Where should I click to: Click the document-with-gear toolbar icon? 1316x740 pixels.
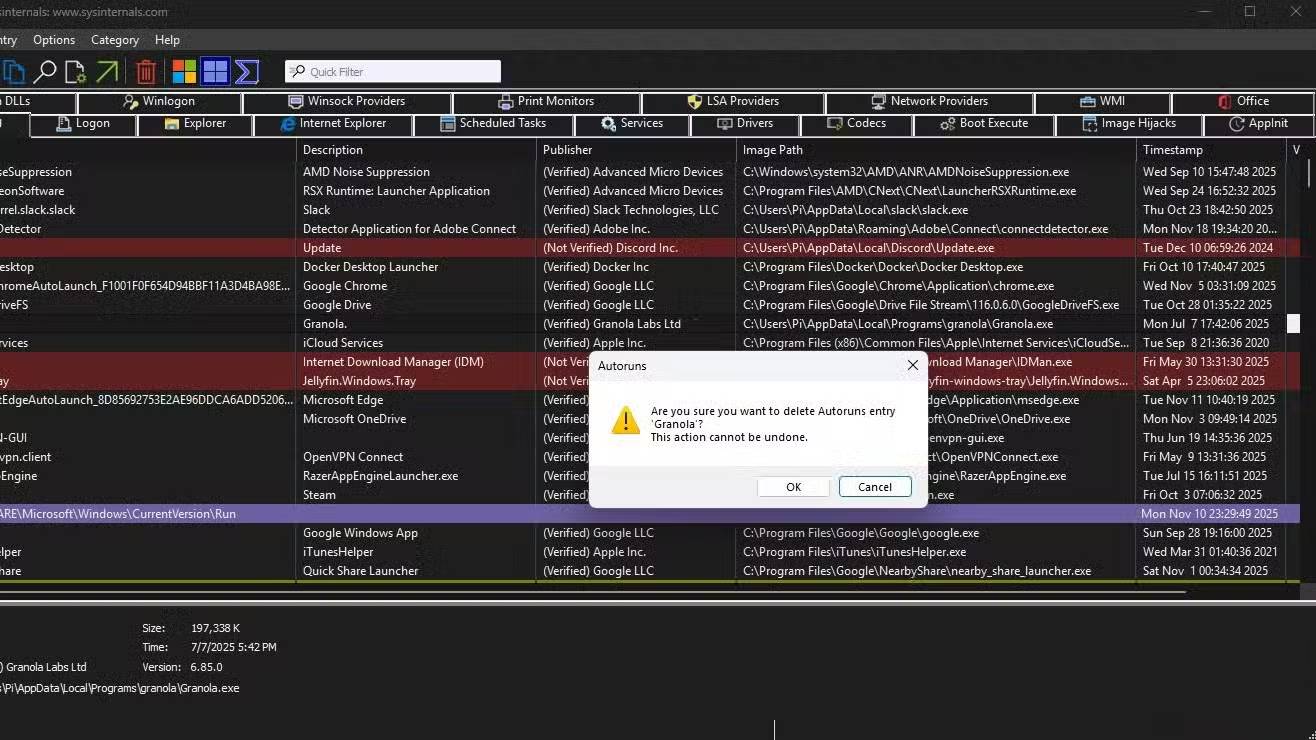click(75, 71)
